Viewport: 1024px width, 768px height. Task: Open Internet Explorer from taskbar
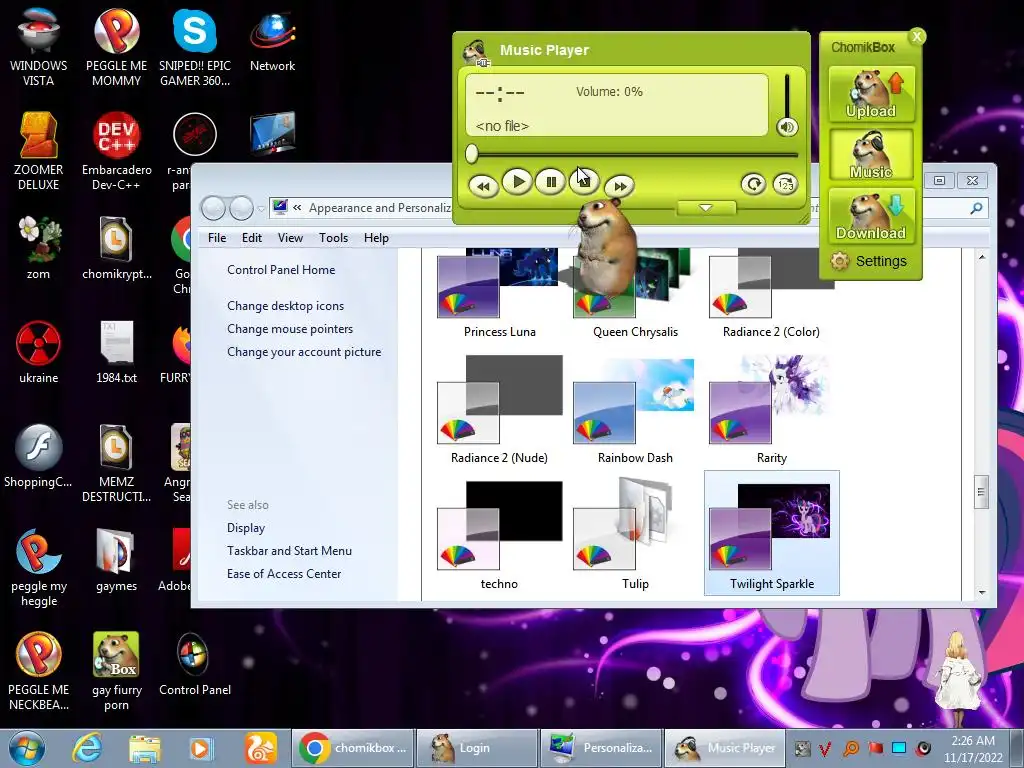coord(88,748)
